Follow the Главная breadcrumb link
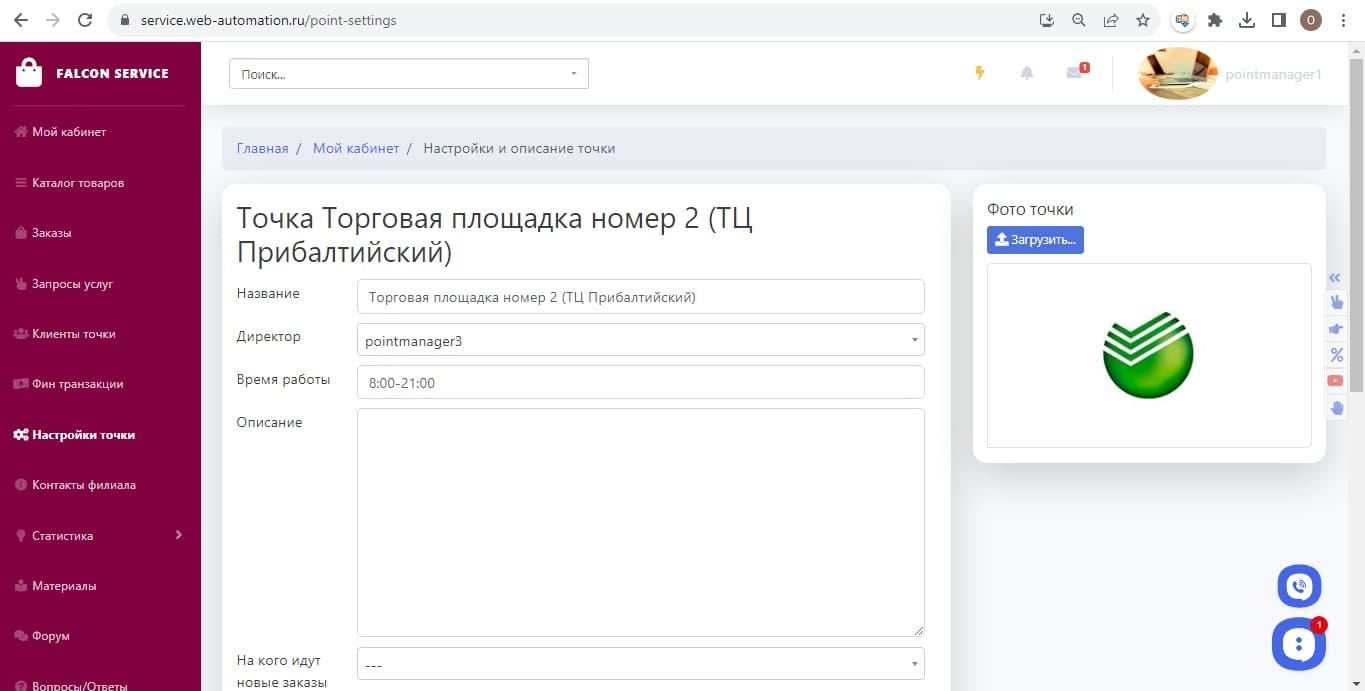Screen dimensions: 1365x691 [x=262, y=148]
